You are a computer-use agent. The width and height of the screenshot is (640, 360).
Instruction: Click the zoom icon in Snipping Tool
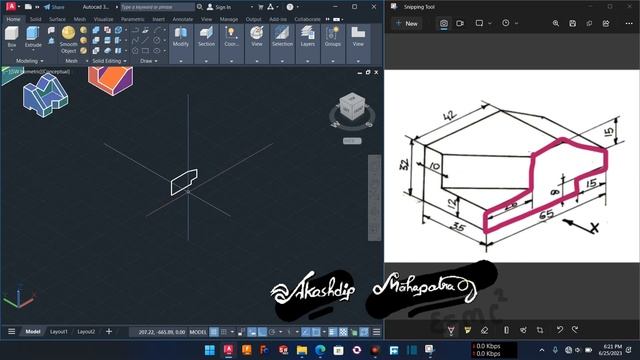pos(556,23)
